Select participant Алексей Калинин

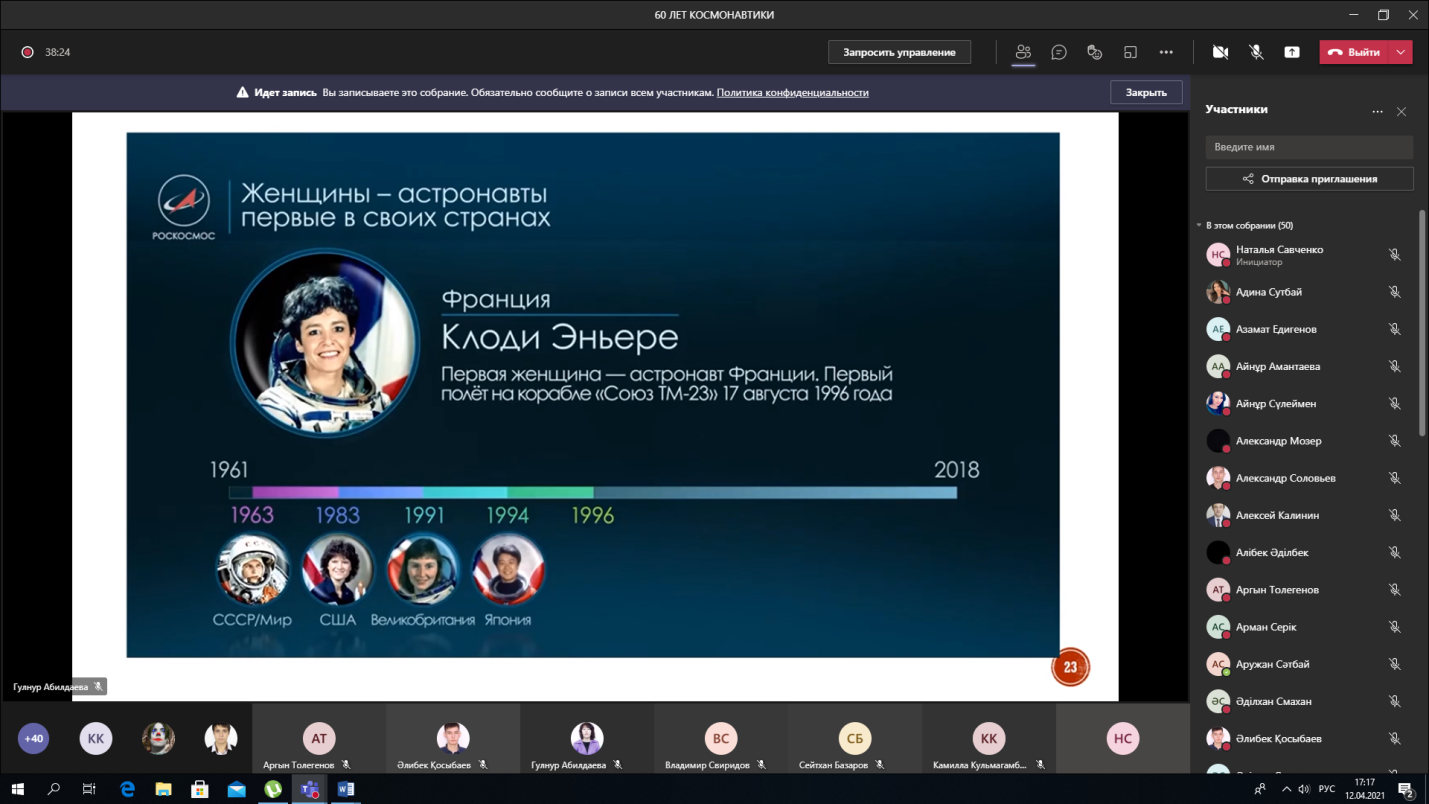pos(1308,515)
